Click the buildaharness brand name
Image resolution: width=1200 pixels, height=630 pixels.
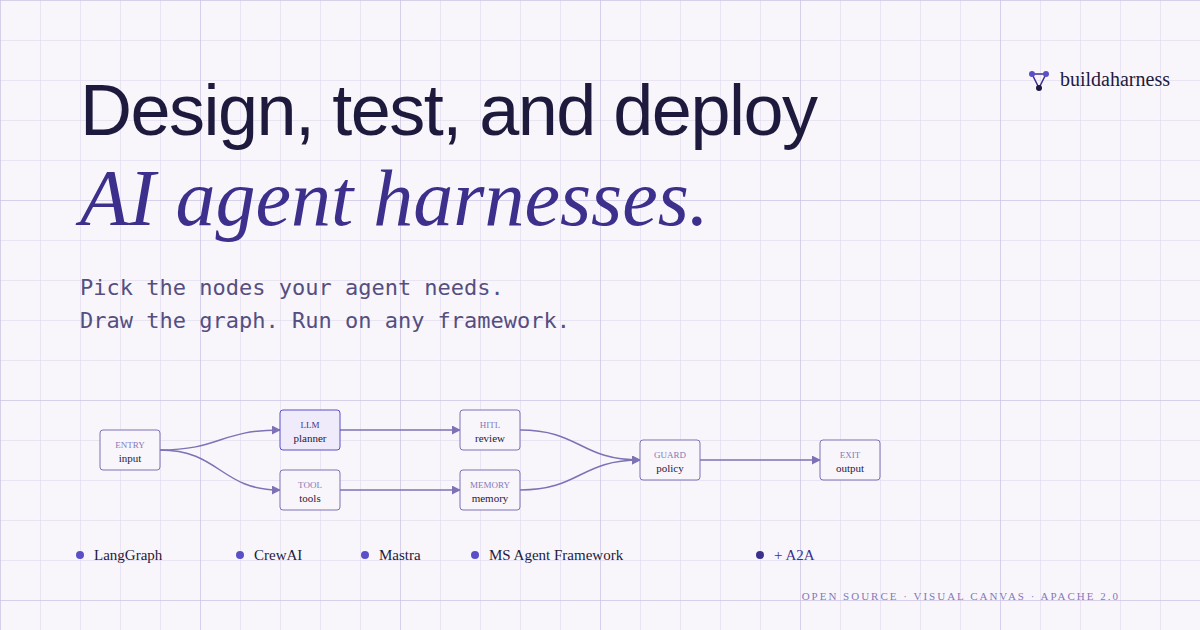pos(1115,79)
